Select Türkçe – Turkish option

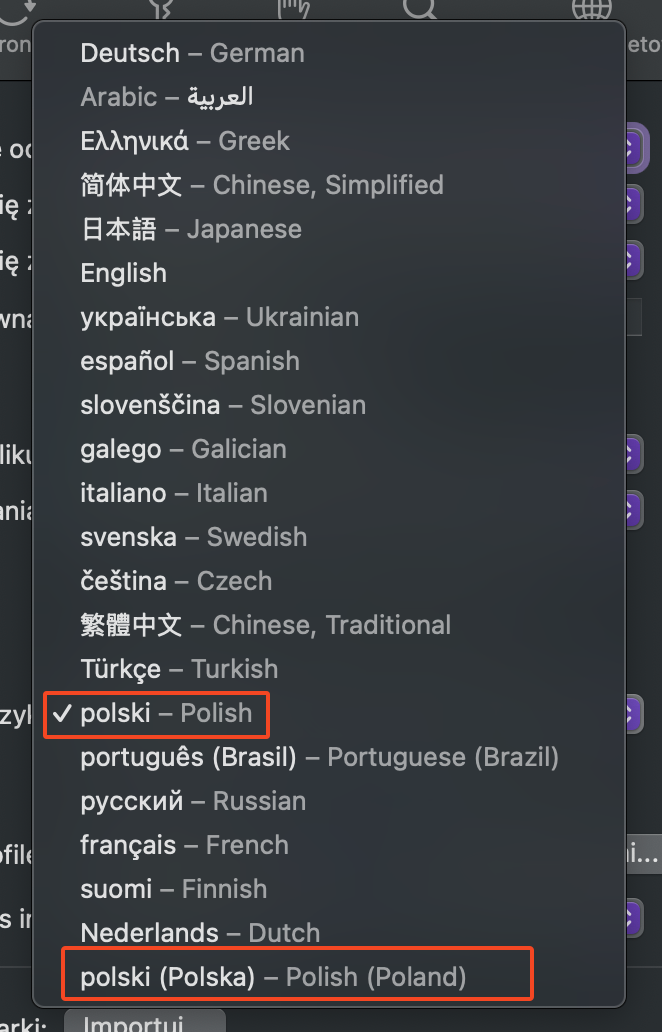pyautogui.click(x=179, y=669)
